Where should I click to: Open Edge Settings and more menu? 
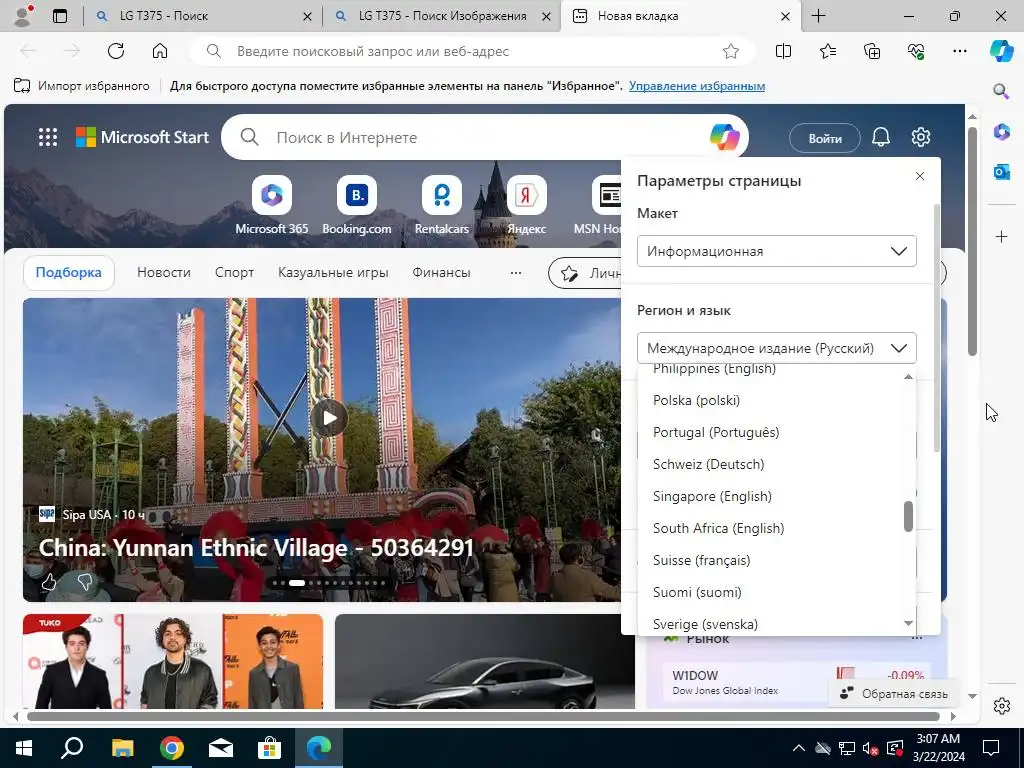click(960, 51)
